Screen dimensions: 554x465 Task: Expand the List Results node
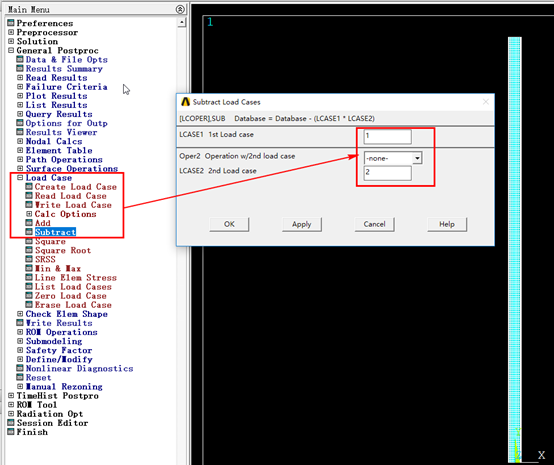pos(20,105)
